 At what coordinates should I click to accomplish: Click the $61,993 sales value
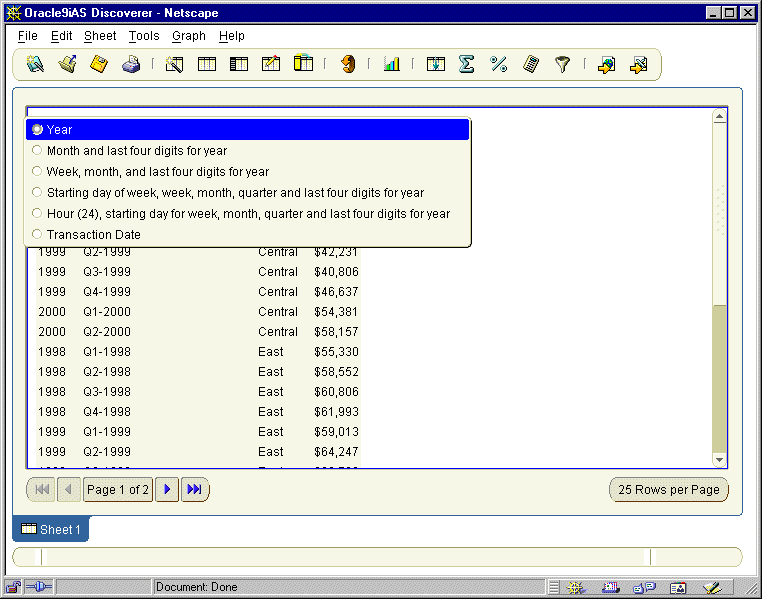pos(336,411)
